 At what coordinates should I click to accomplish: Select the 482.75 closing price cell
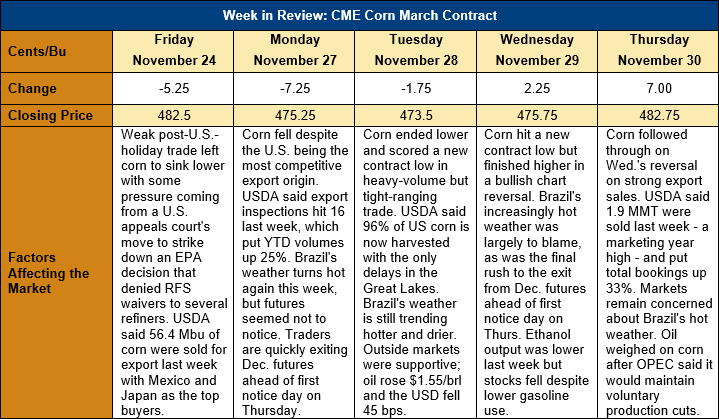(x=658, y=116)
